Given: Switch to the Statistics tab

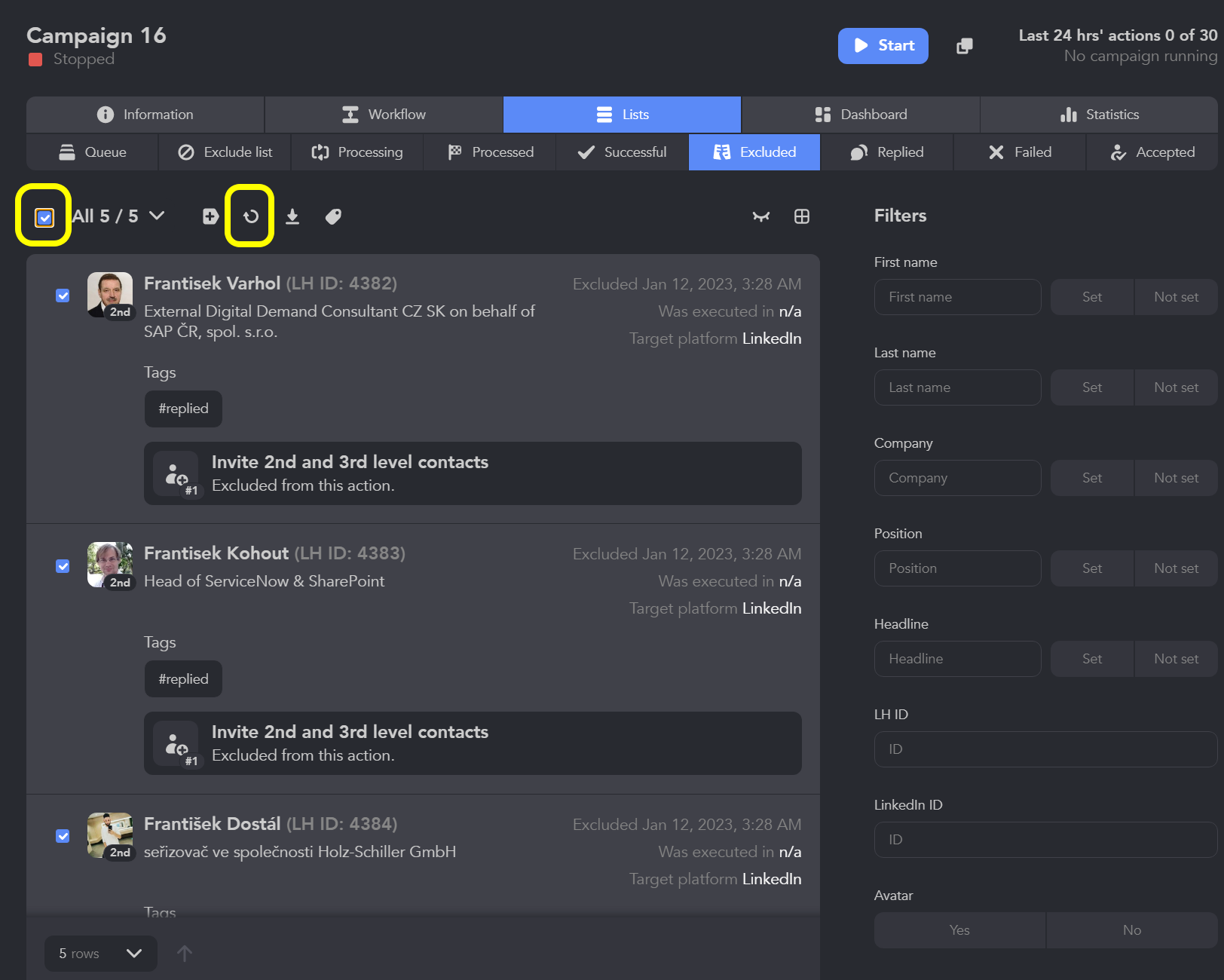Looking at the screenshot, I should tap(1100, 114).
